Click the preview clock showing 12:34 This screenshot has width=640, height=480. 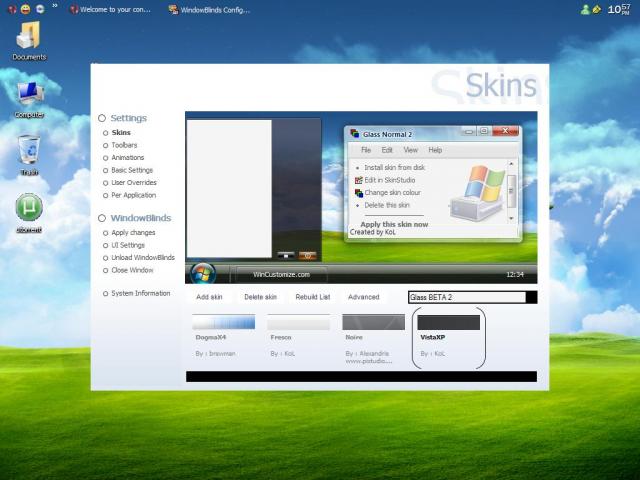pyautogui.click(x=515, y=275)
